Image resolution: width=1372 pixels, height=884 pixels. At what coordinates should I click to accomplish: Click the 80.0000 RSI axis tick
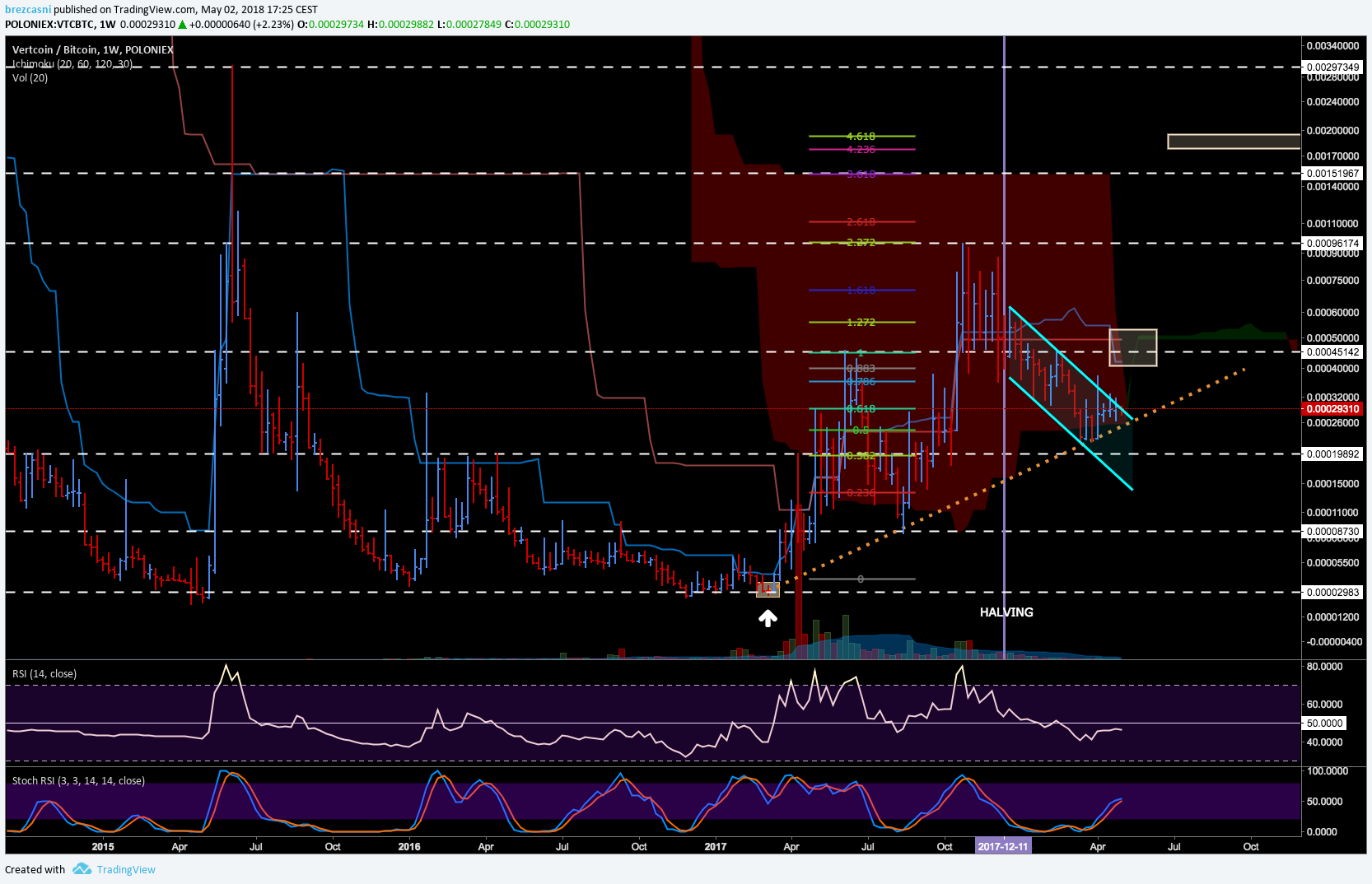[x=1325, y=667]
